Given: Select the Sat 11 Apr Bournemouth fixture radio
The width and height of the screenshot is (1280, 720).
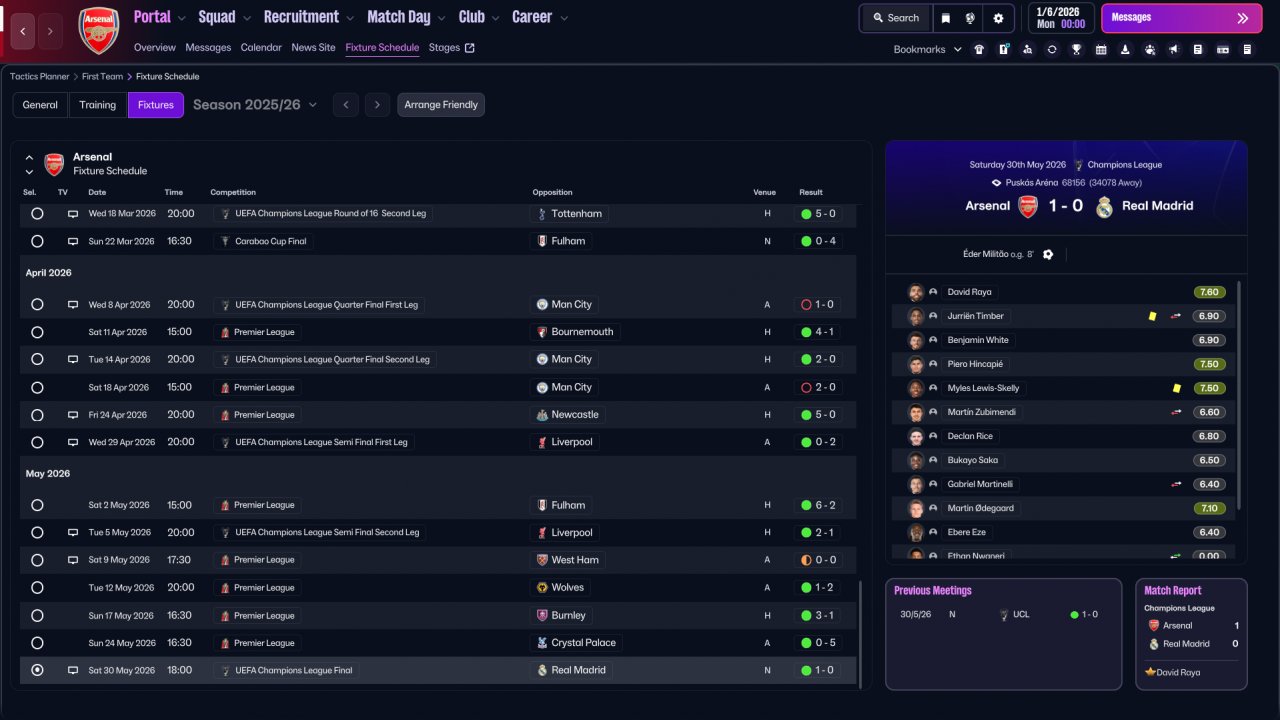Looking at the screenshot, I should pyautogui.click(x=37, y=332).
